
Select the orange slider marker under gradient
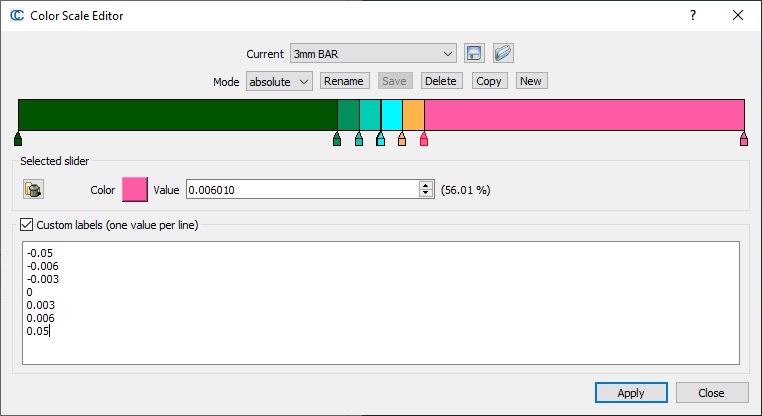coord(402,140)
